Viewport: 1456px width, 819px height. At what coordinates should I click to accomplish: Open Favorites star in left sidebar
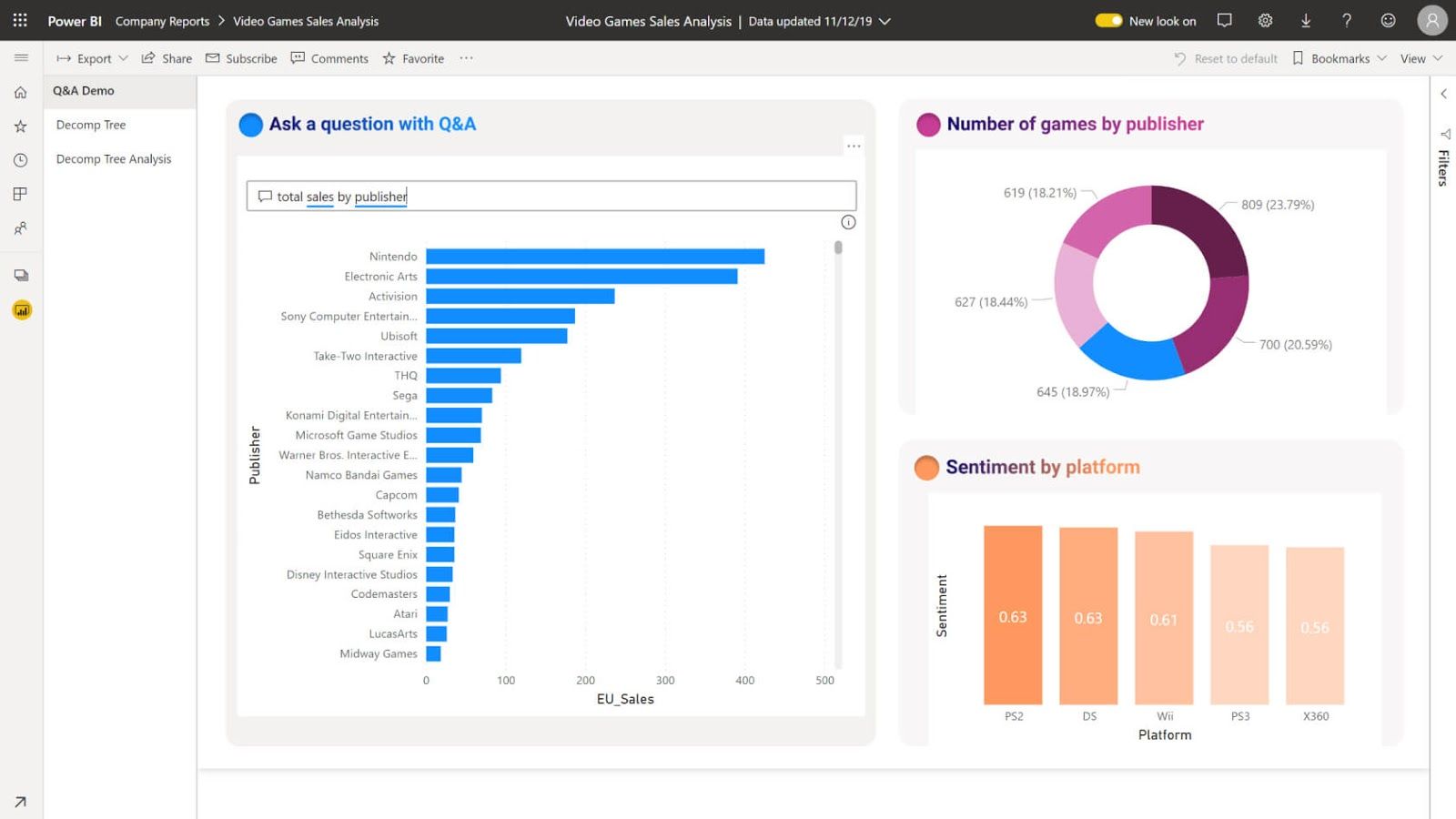click(20, 126)
